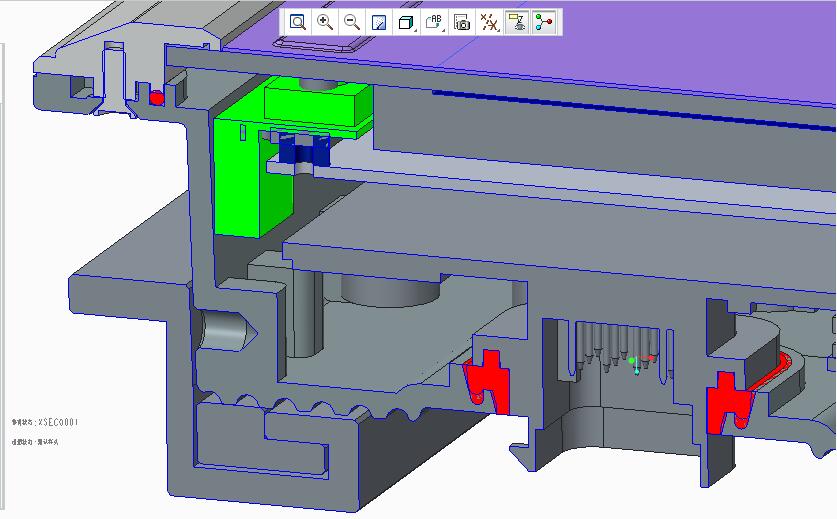The image size is (837, 519).
Task: Click the Zoom Out magnifier icon
Action: tap(352, 22)
